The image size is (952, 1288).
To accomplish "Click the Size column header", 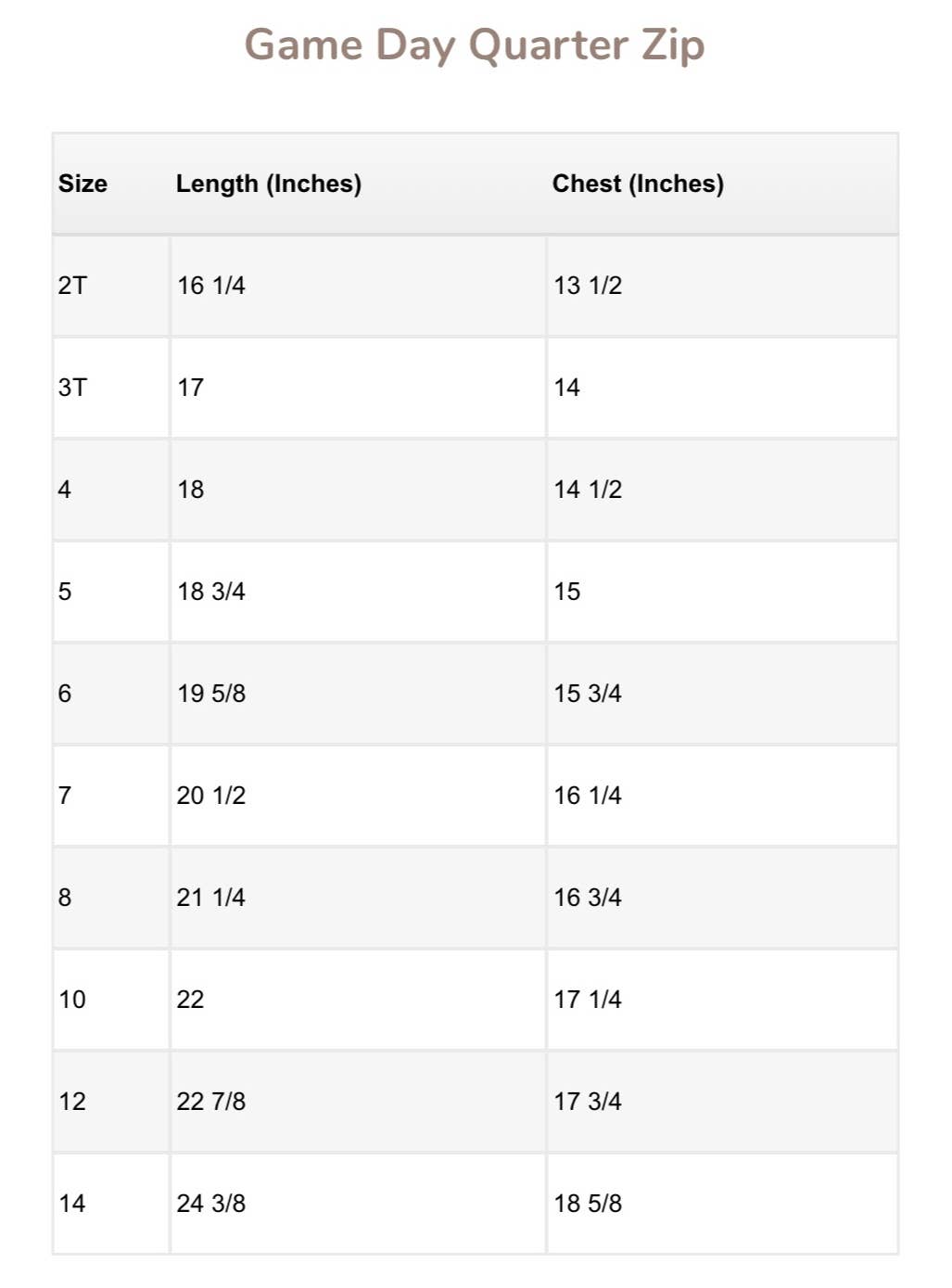I will [83, 184].
